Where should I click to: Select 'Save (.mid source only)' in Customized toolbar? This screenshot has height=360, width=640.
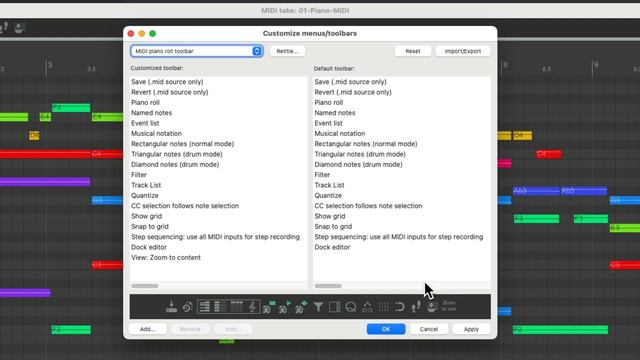click(x=167, y=82)
